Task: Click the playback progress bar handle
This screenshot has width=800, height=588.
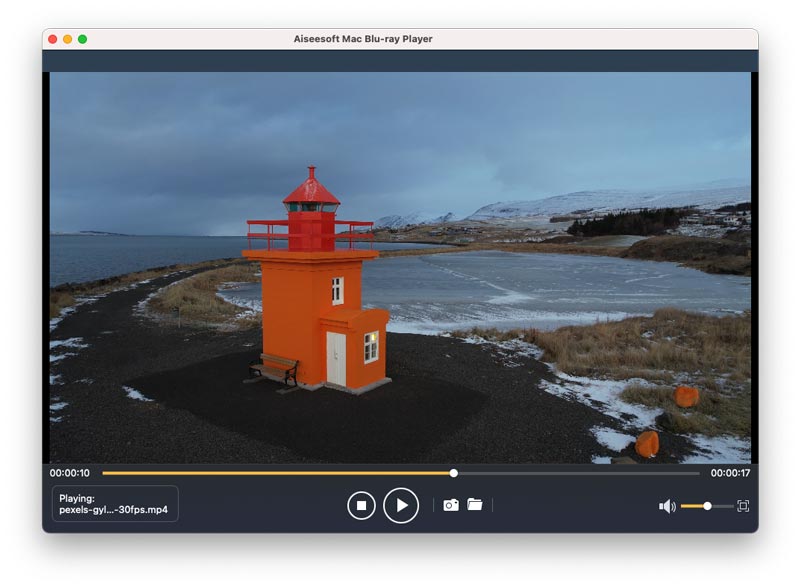Action: 454,473
